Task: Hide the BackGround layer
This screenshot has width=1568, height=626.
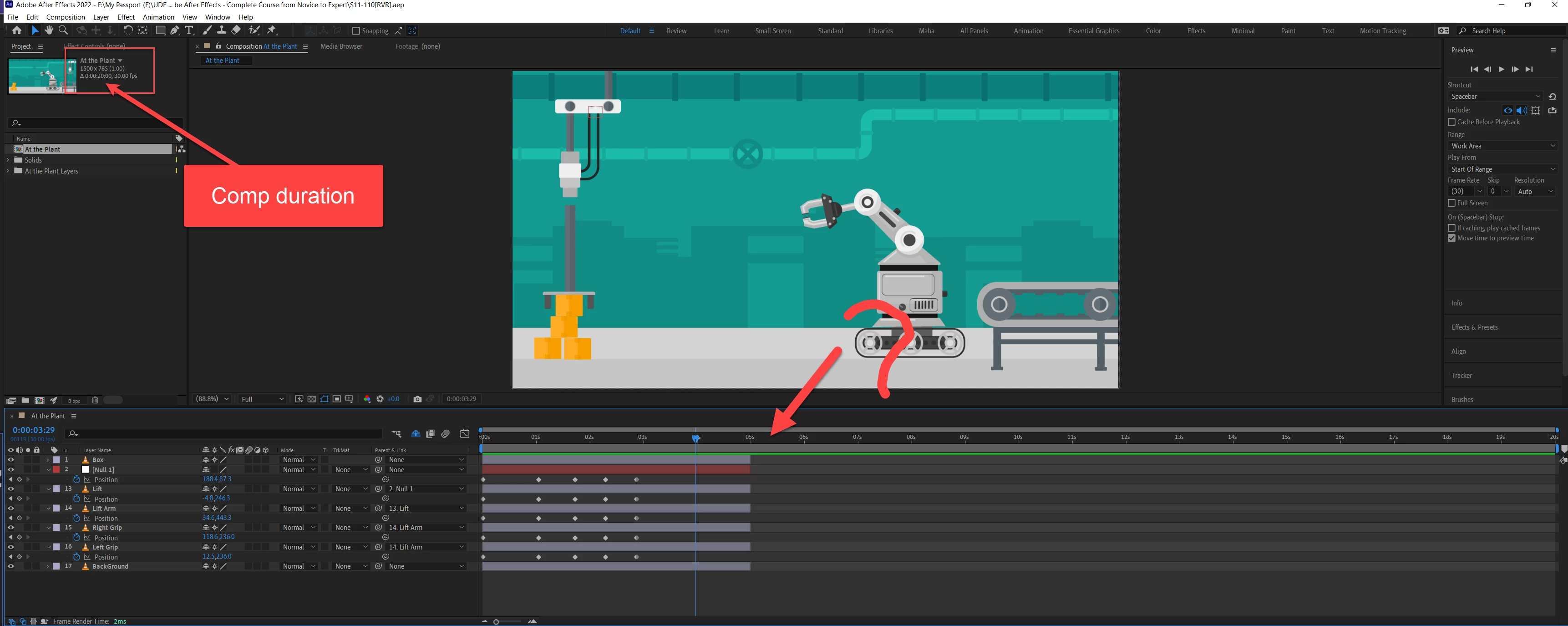Action: pyautogui.click(x=10, y=566)
